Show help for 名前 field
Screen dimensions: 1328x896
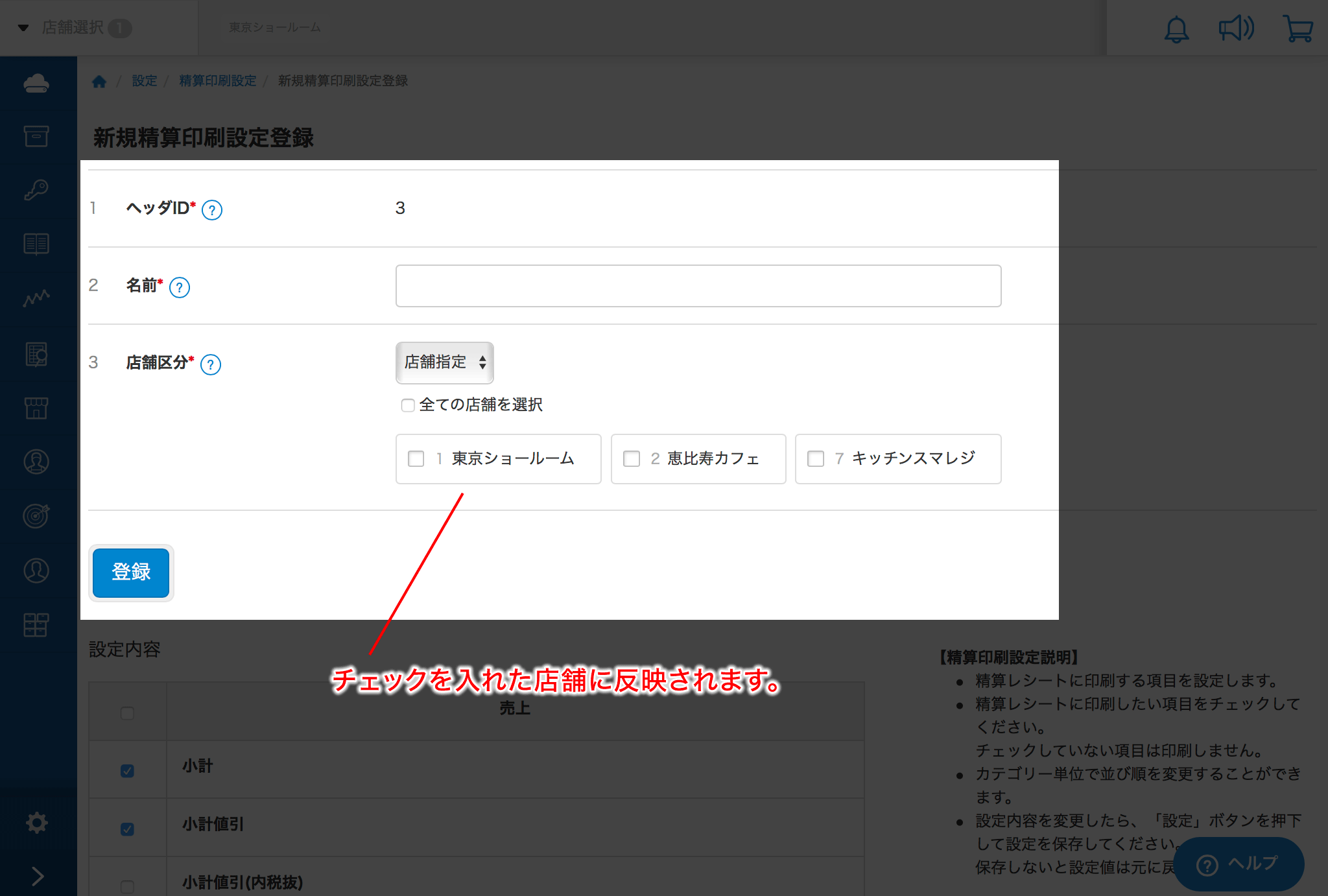(180, 287)
